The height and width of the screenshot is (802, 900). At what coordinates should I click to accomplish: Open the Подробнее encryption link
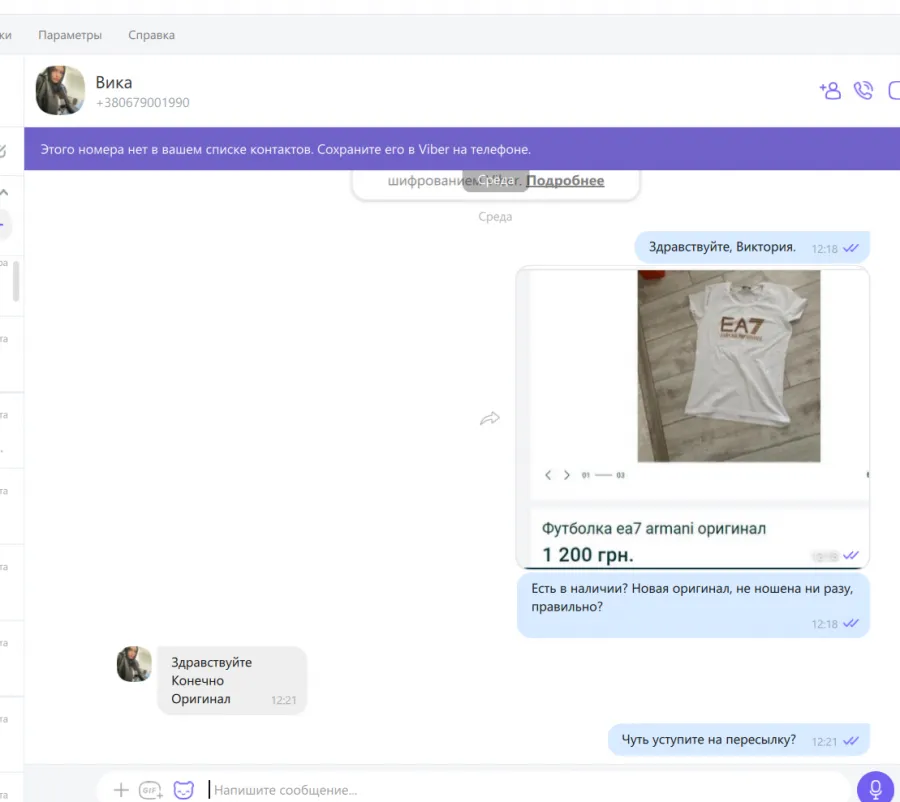pyautogui.click(x=565, y=181)
